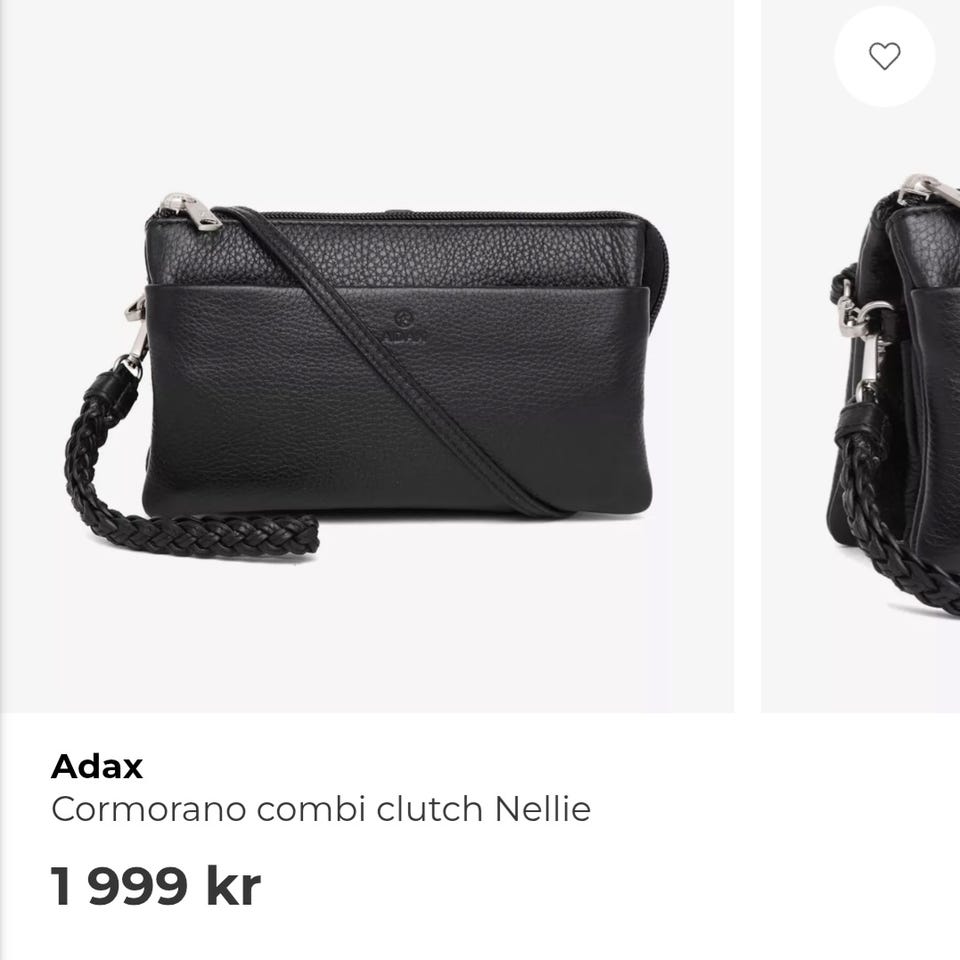Click the word Nellie in the product name
The width and height of the screenshot is (960, 960).
542,808
